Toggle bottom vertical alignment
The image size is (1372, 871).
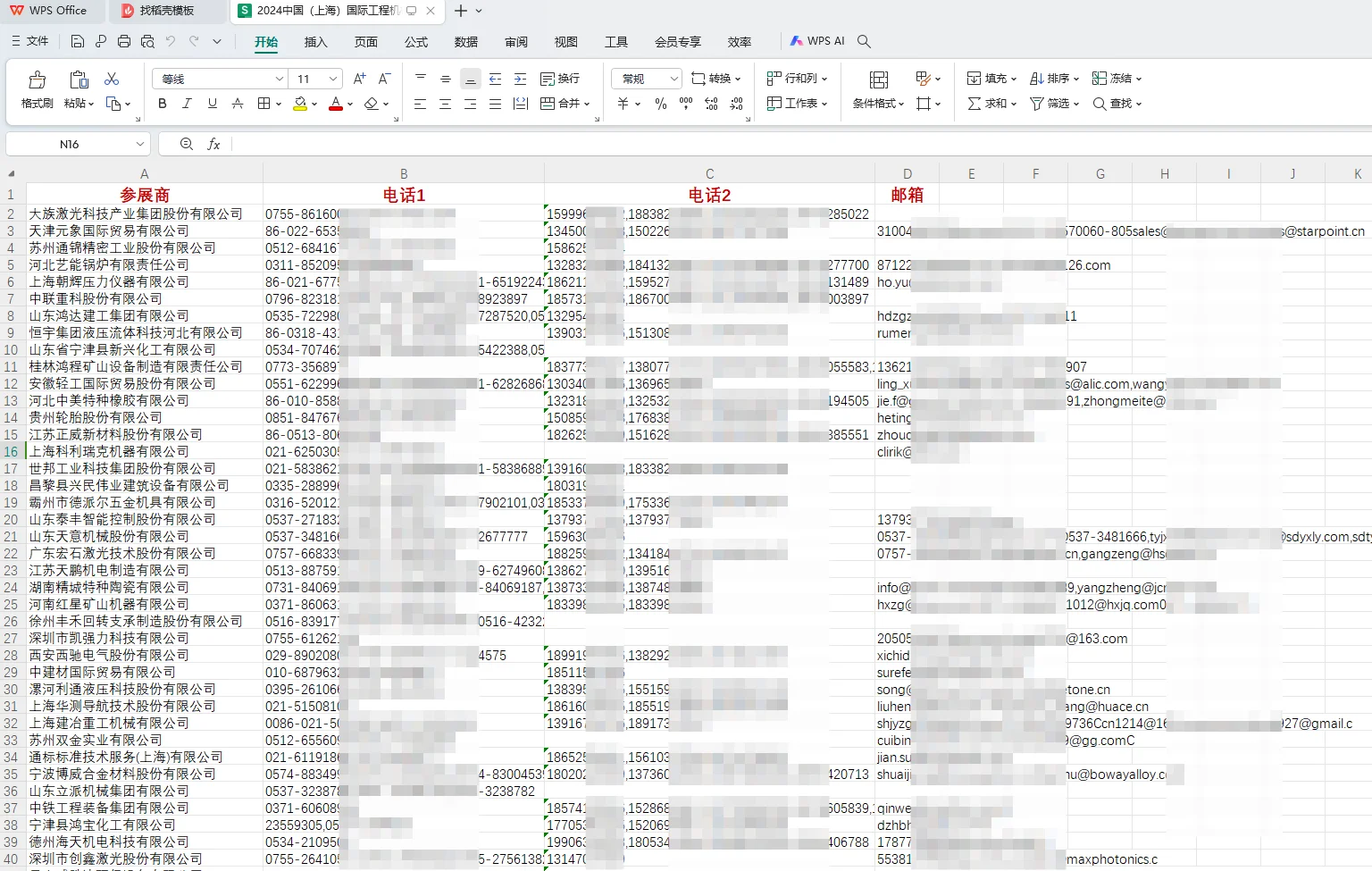471,79
